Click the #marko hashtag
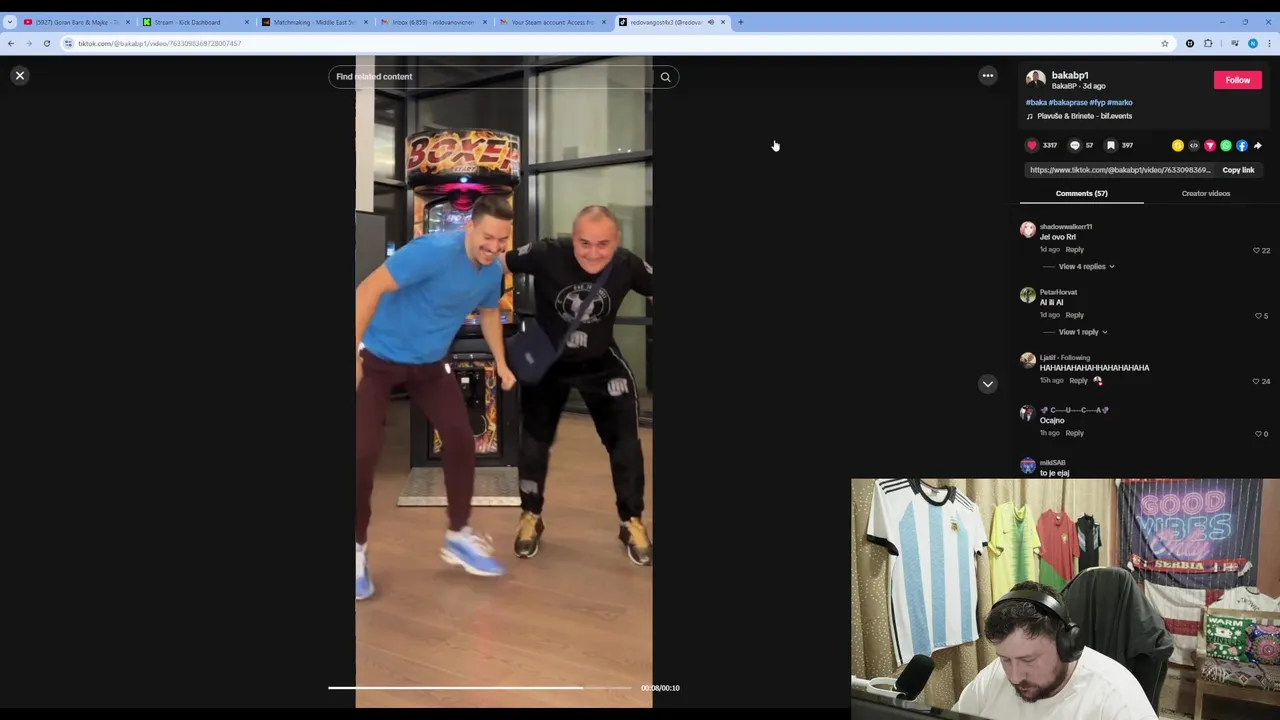This screenshot has height=720, width=1280. click(1120, 102)
